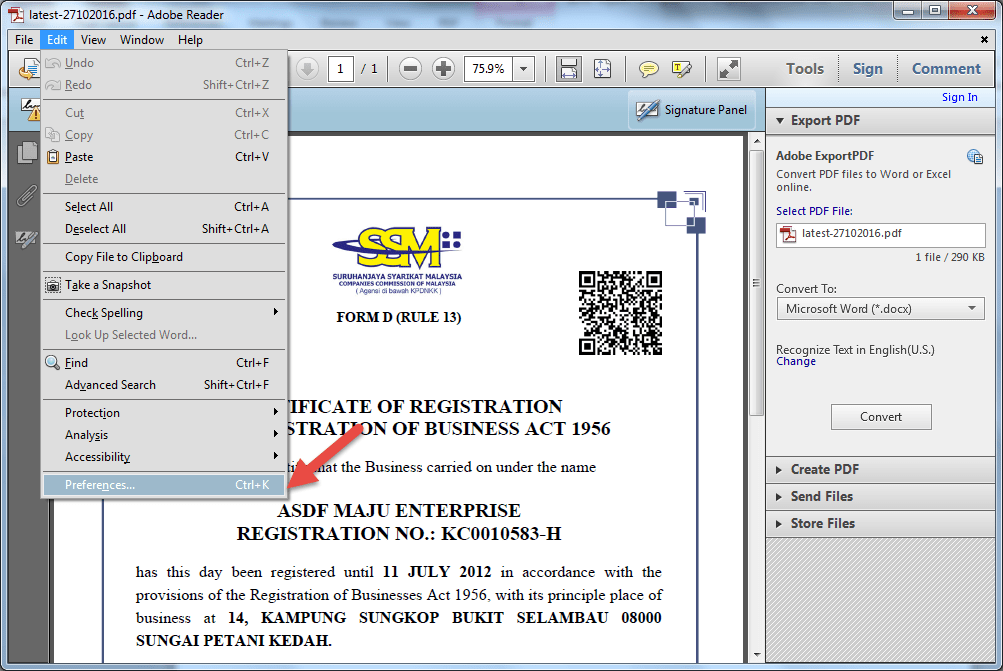The width and height of the screenshot is (1003, 671).
Task: Select the Highlight Text tool
Action: [x=682, y=68]
